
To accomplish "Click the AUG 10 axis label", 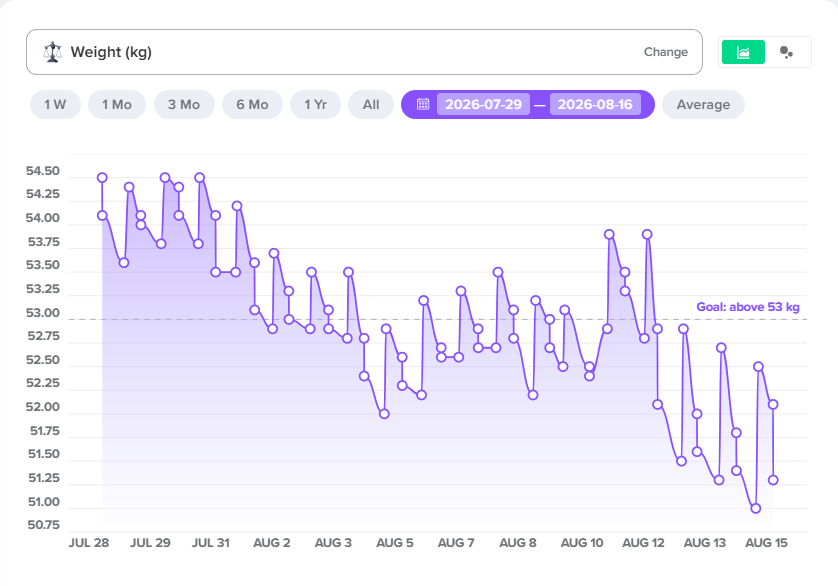I will pos(581,543).
